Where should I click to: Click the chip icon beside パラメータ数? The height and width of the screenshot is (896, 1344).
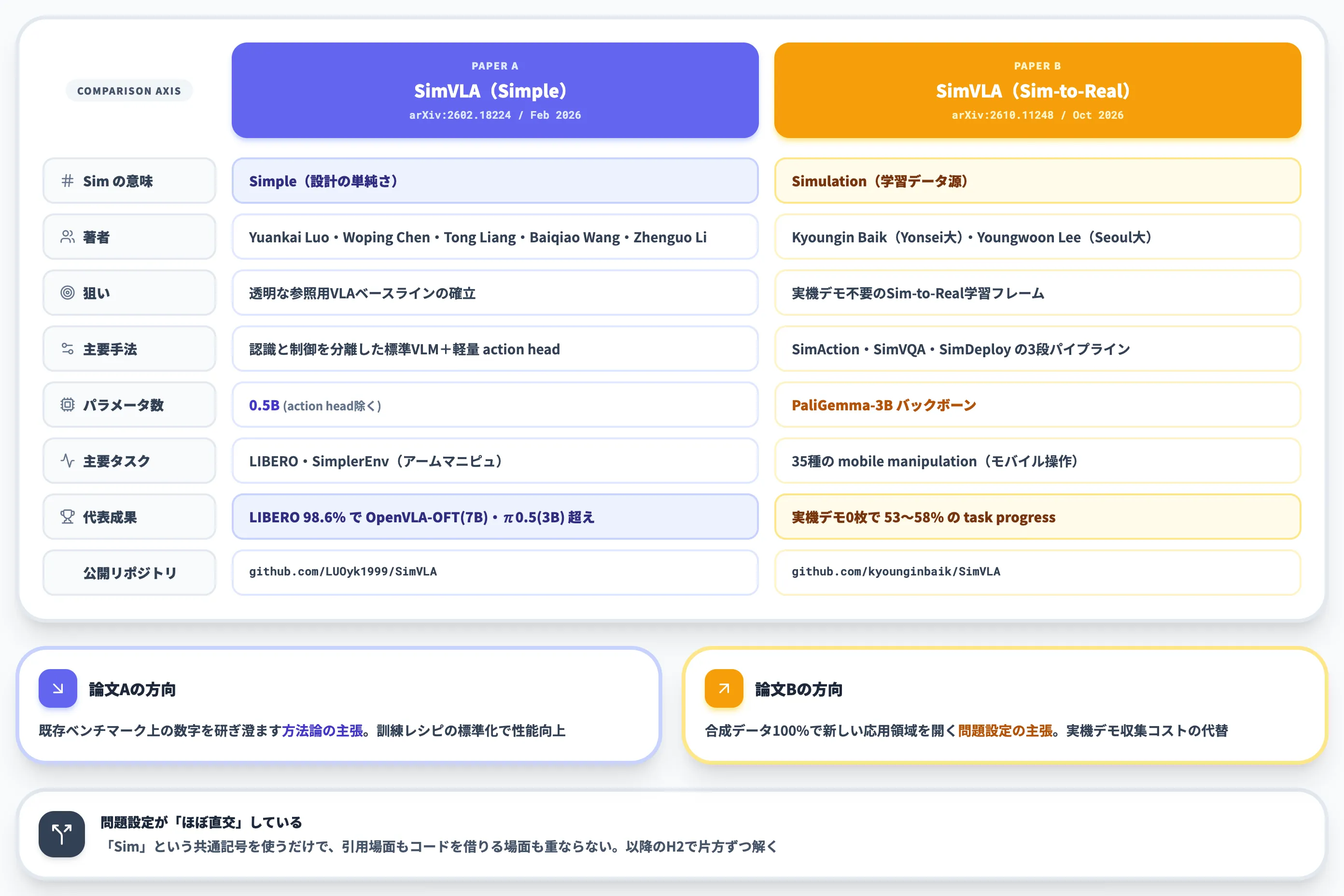pyautogui.click(x=68, y=405)
